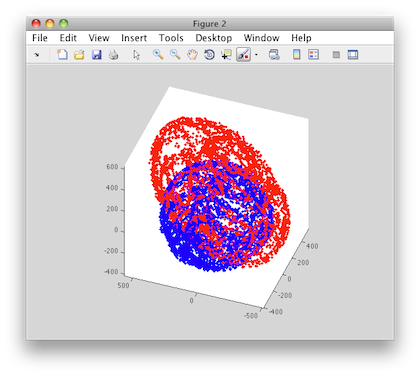
Task: Click the Link Plot icon
Action: coord(274,55)
